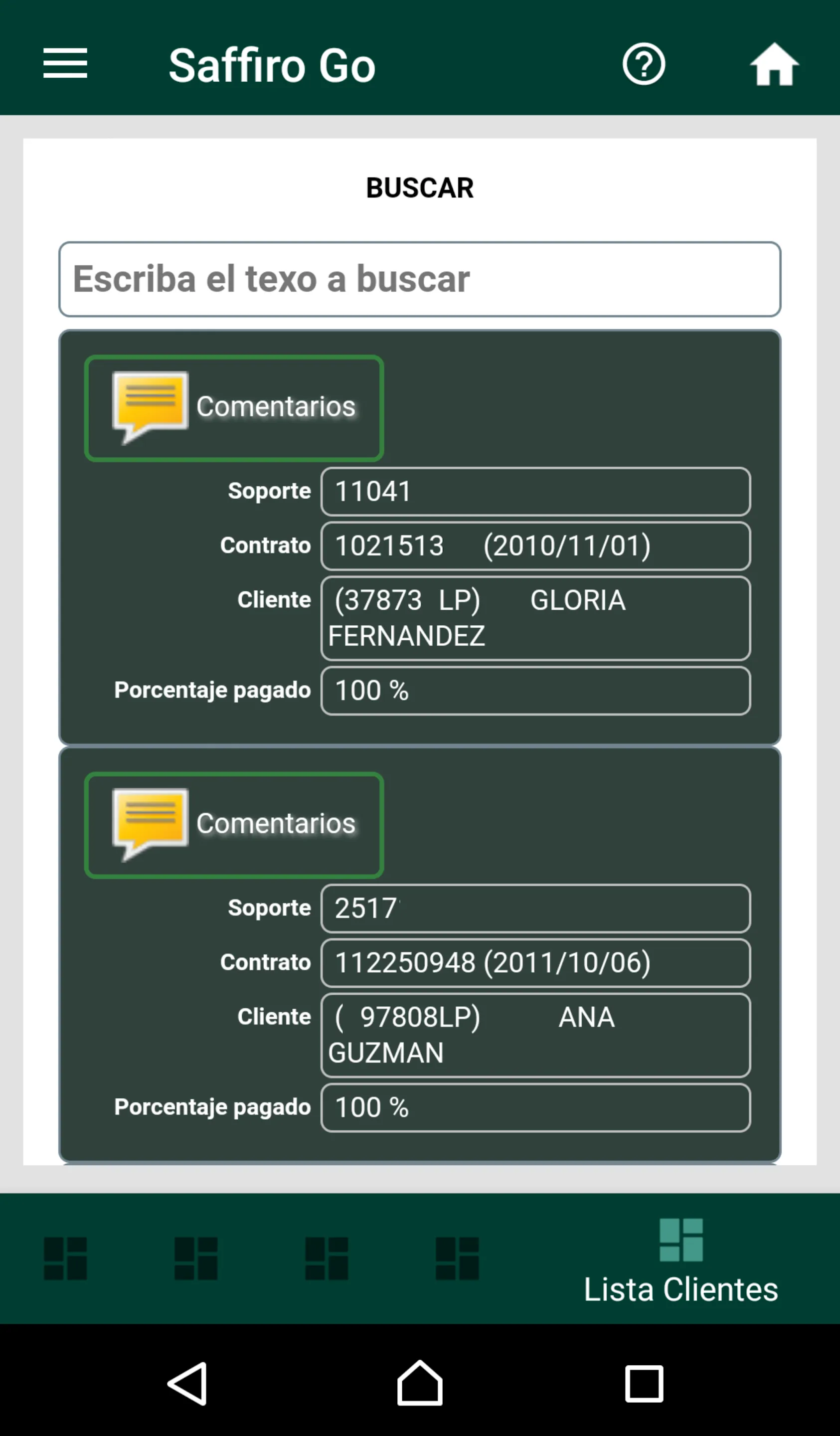Open the second bottom navigation tab
This screenshot has height=1436, width=840.
point(196,1259)
